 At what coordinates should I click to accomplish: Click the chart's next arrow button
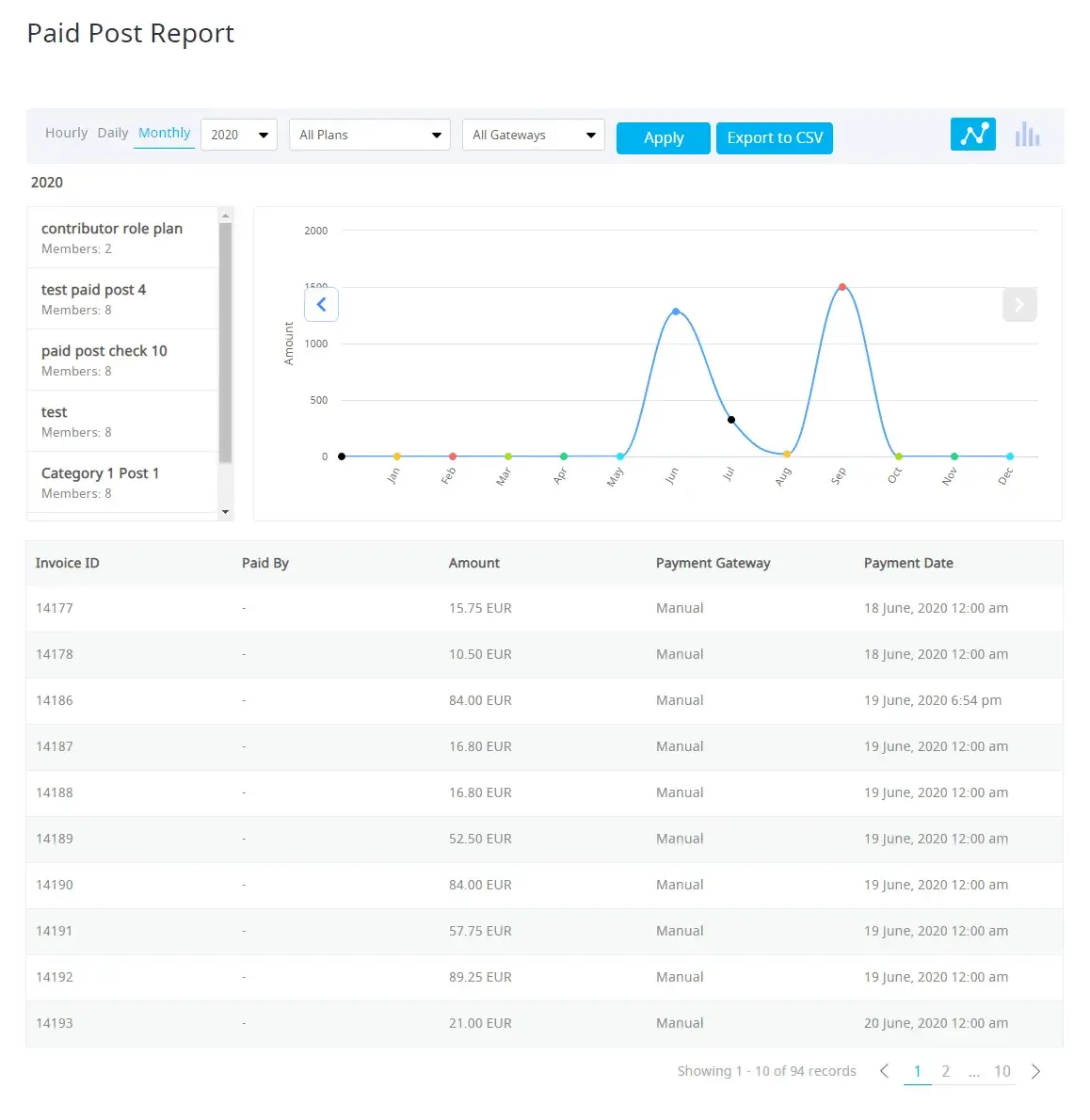1018,304
